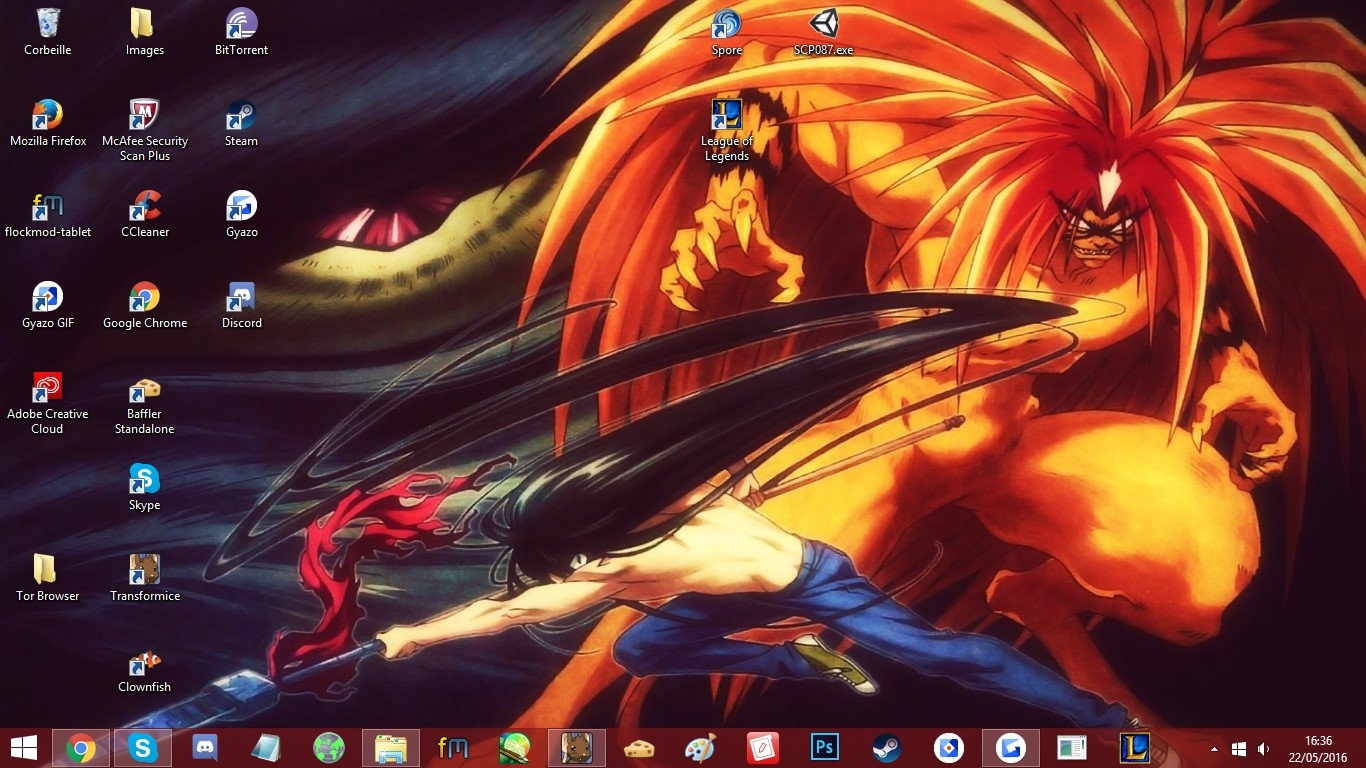This screenshot has width=1366, height=768.
Task: Show hidden system tray icons arrow
Action: pos(1215,749)
